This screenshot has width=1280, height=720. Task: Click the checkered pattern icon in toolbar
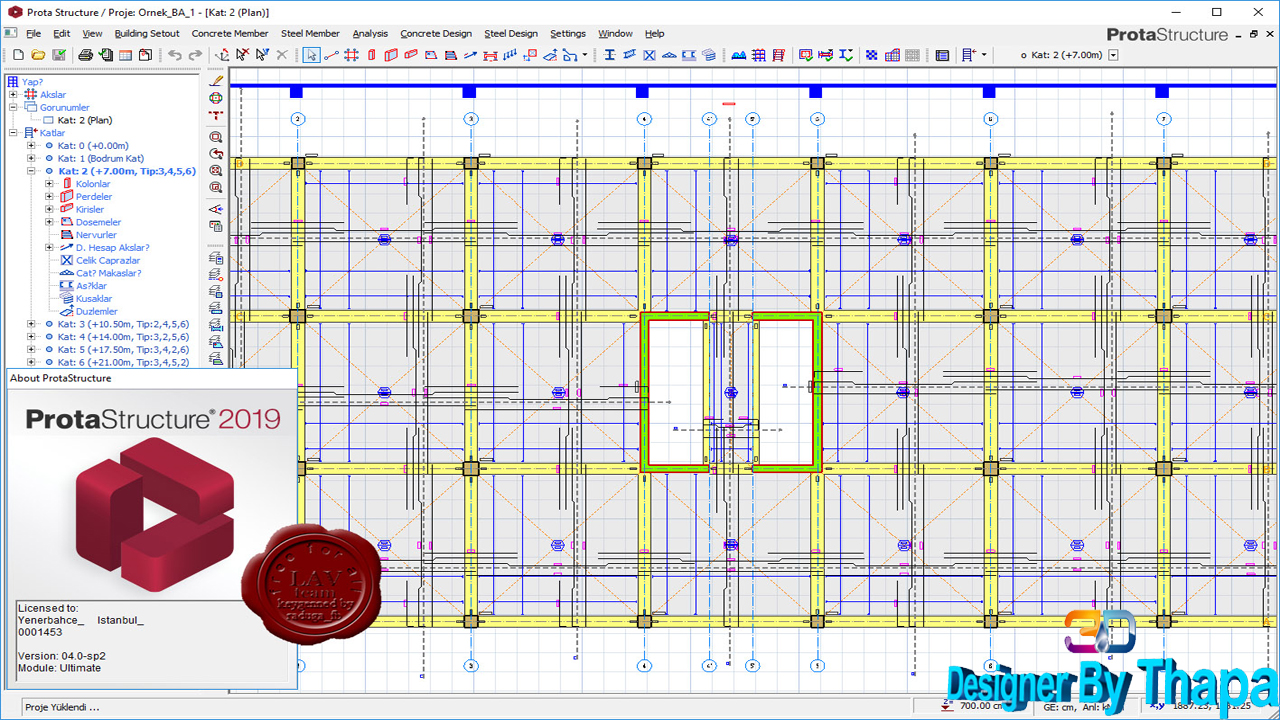tap(871, 55)
